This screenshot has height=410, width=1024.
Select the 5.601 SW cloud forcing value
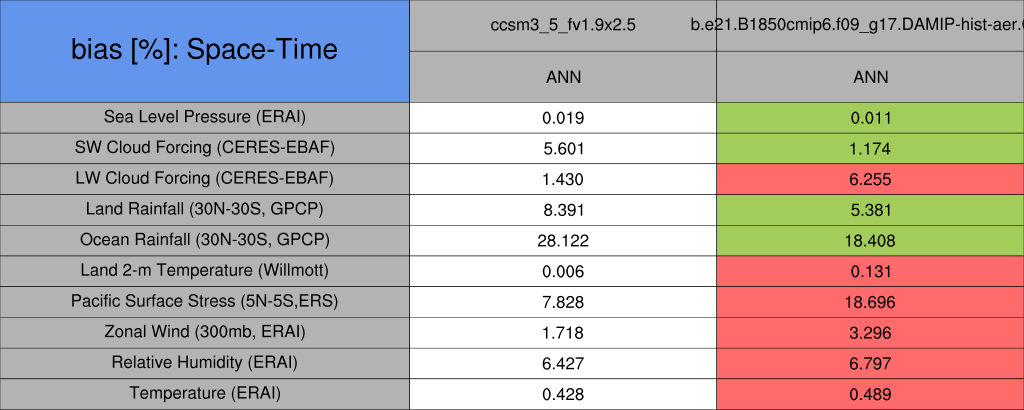click(x=563, y=148)
